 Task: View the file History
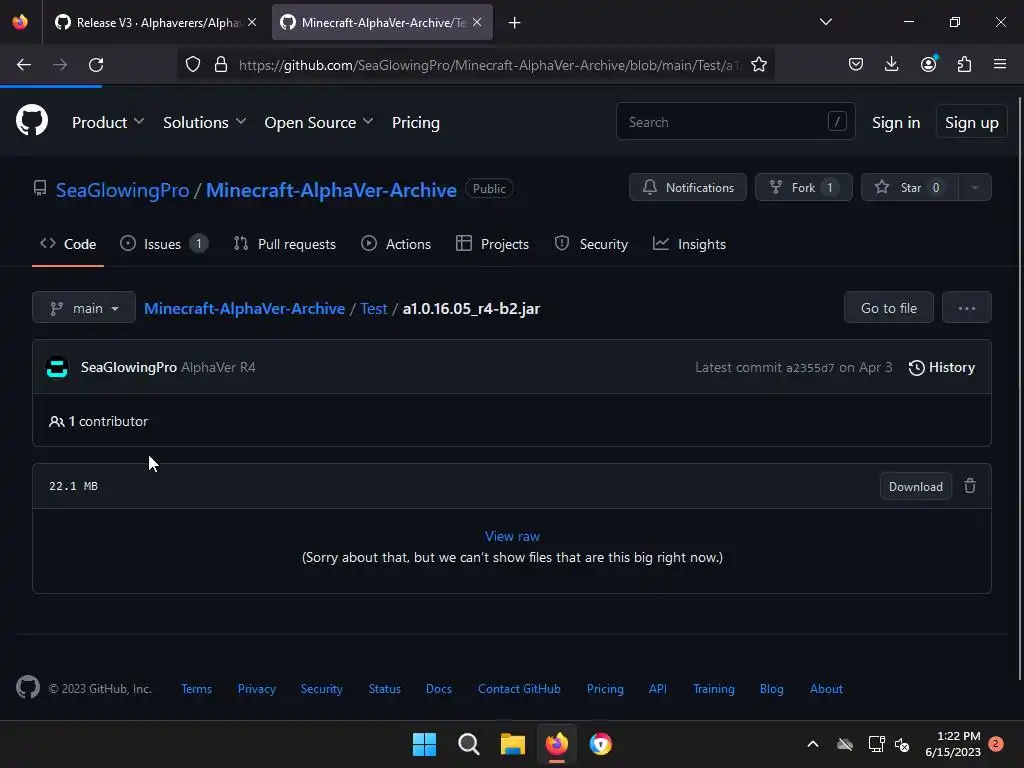[942, 367]
